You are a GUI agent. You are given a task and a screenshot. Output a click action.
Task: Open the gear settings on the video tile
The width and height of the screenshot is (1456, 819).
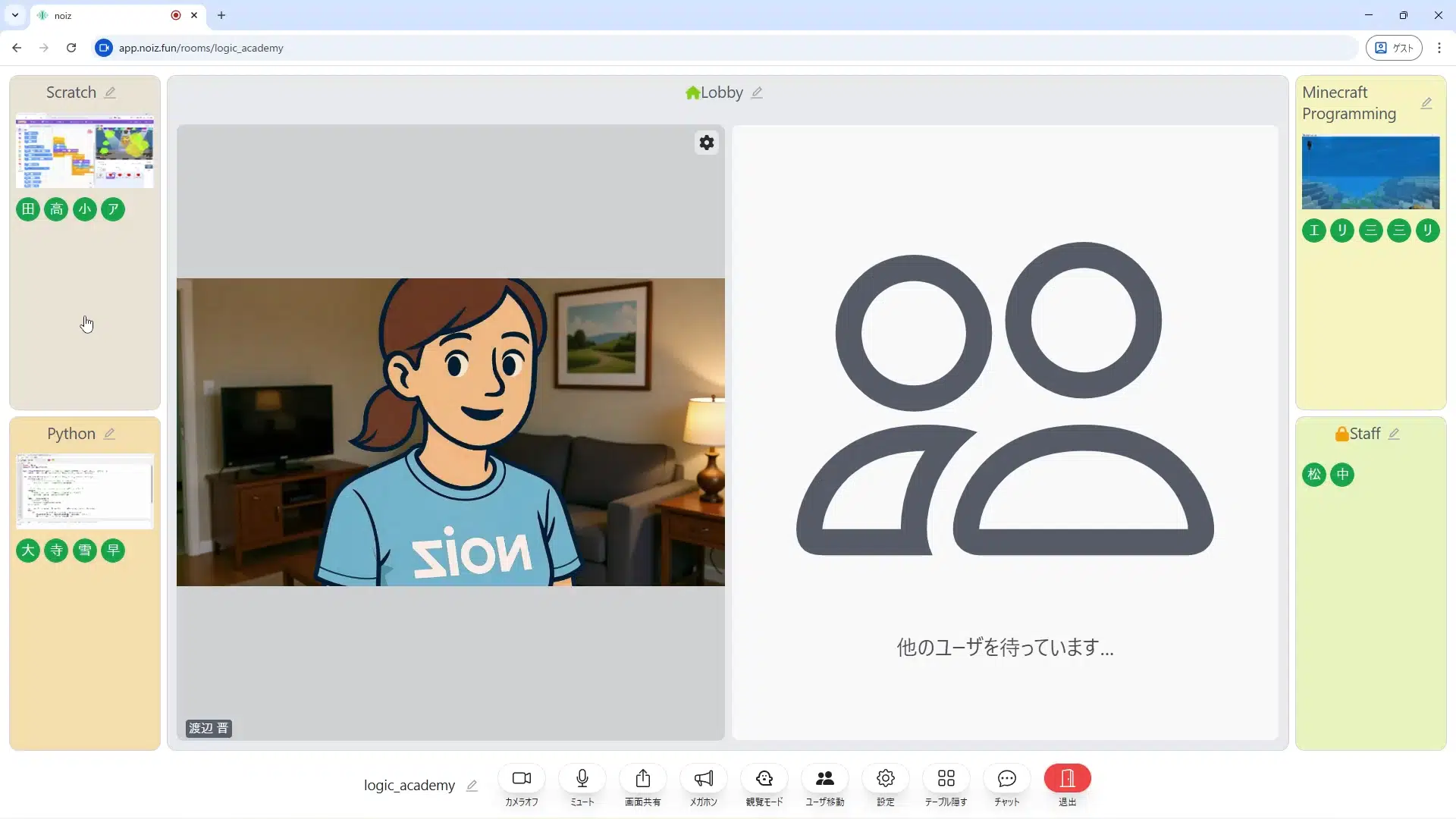tap(706, 143)
